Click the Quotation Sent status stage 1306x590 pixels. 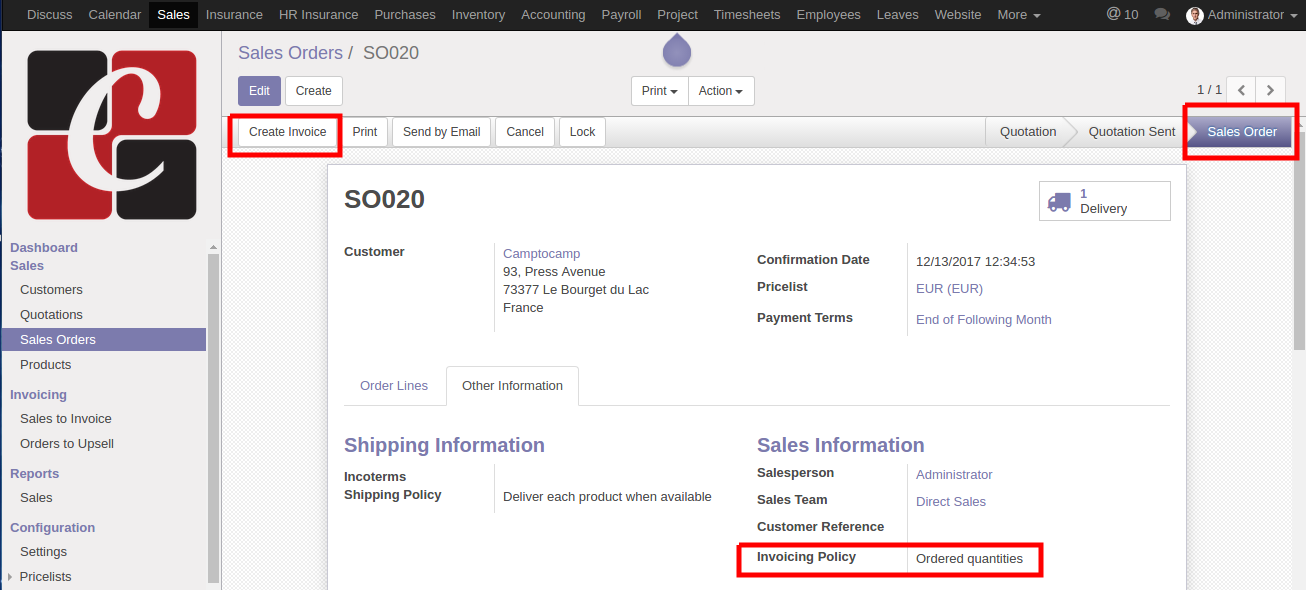[1131, 132]
